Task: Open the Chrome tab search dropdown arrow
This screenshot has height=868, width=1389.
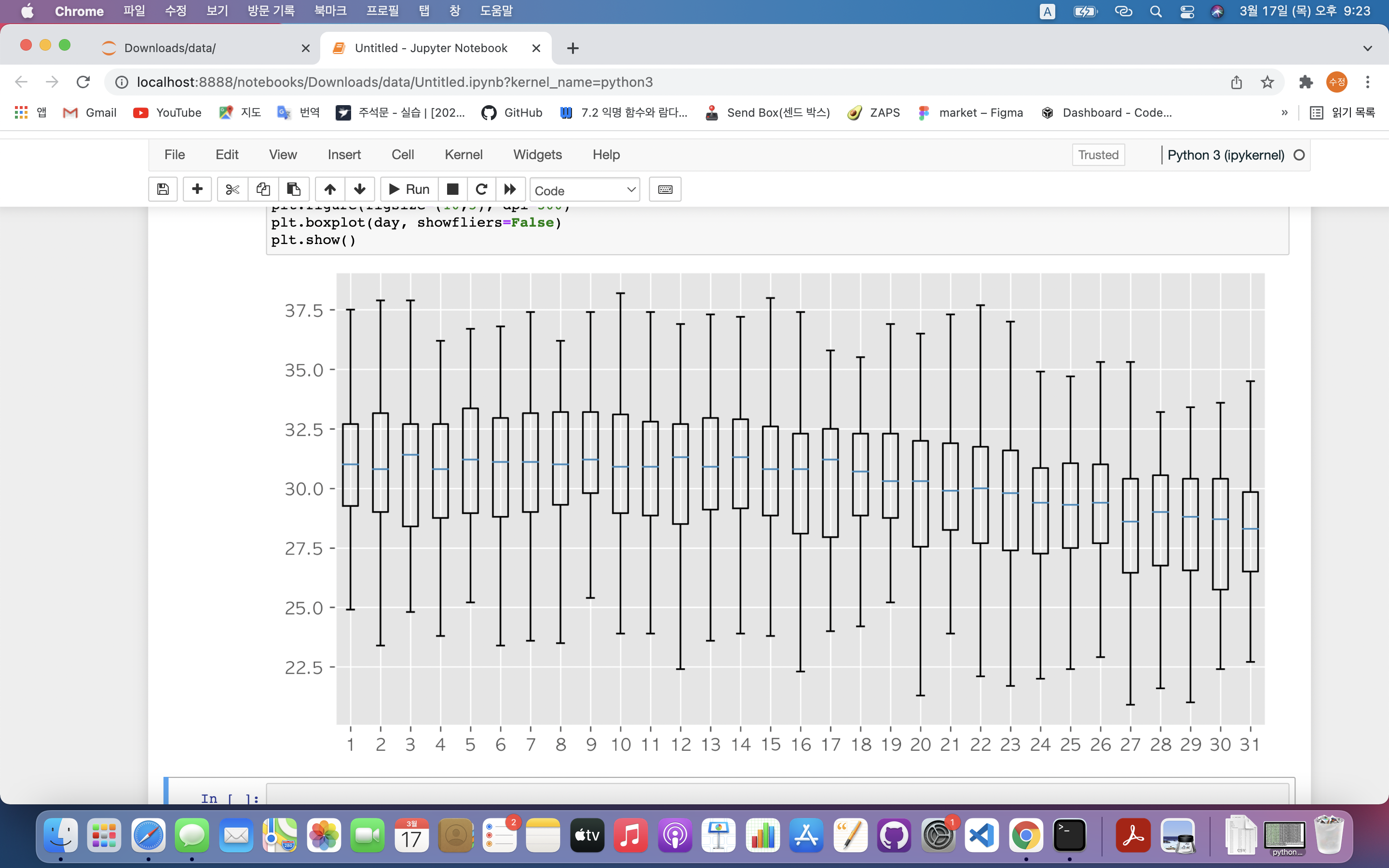Action: point(1368,48)
